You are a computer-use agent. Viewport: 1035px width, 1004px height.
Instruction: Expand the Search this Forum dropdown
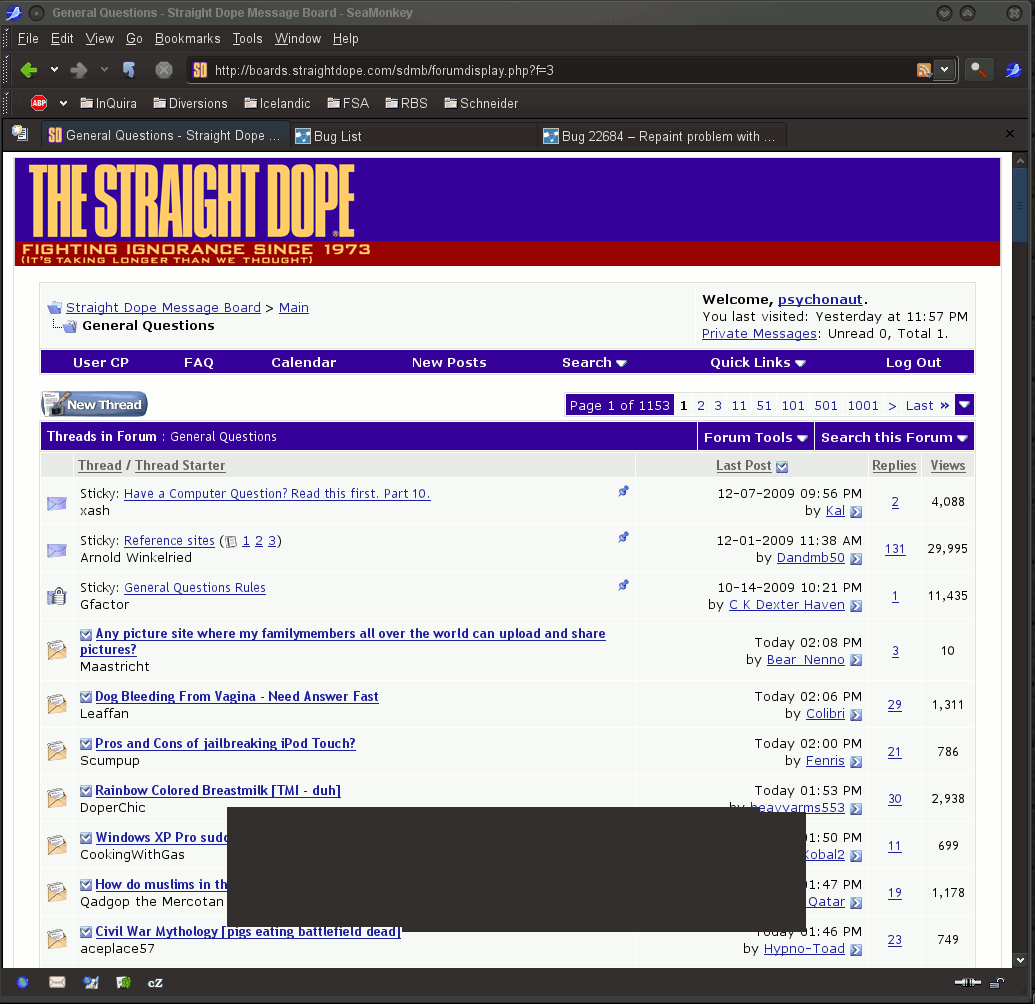tap(894, 437)
